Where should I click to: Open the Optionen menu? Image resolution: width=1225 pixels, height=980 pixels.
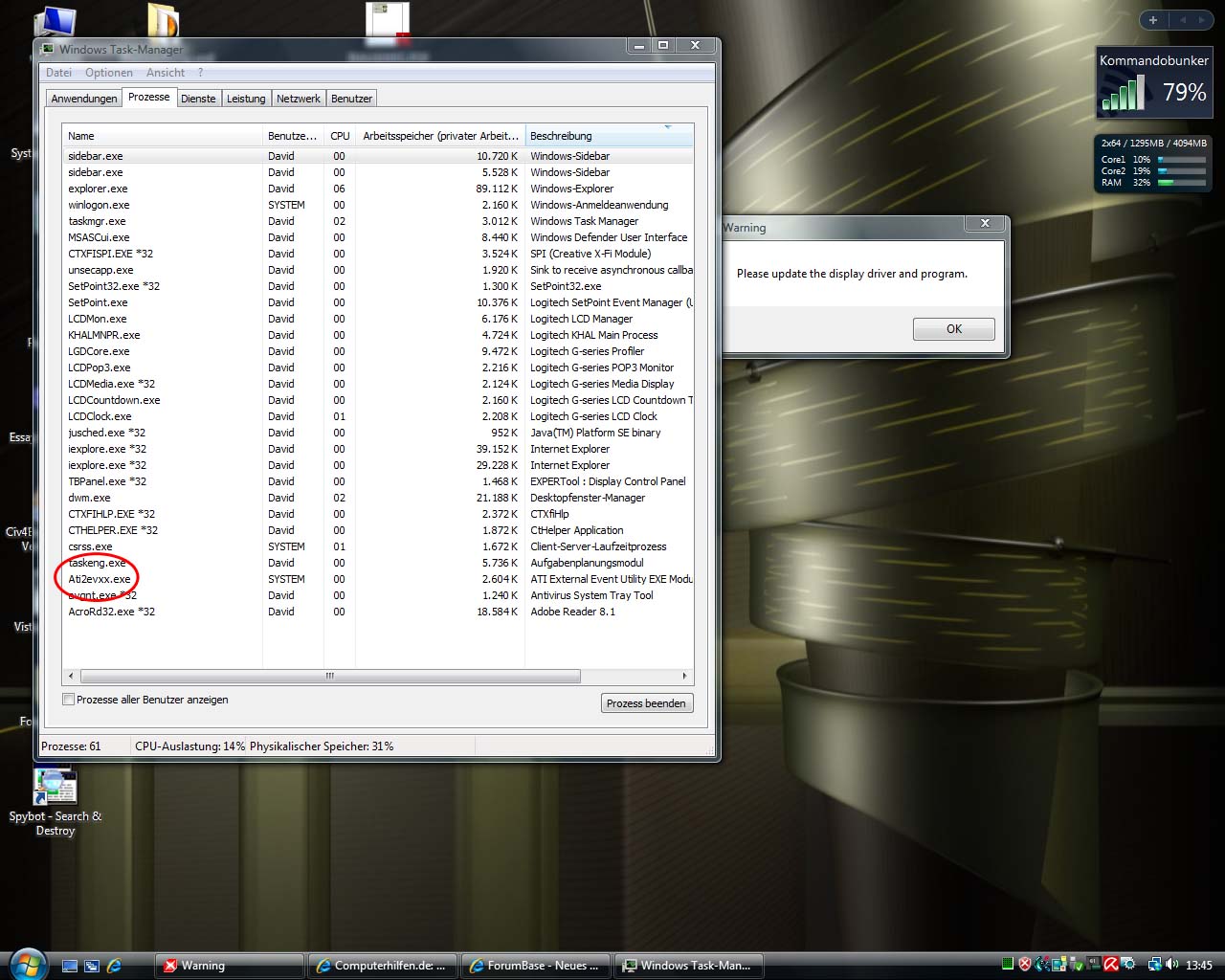tap(109, 73)
